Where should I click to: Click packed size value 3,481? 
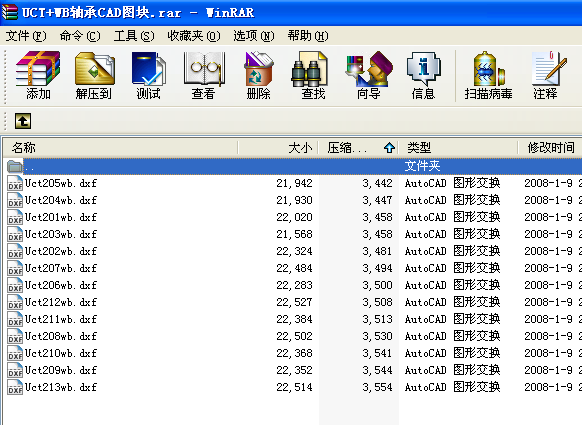(x=377, y=252)
